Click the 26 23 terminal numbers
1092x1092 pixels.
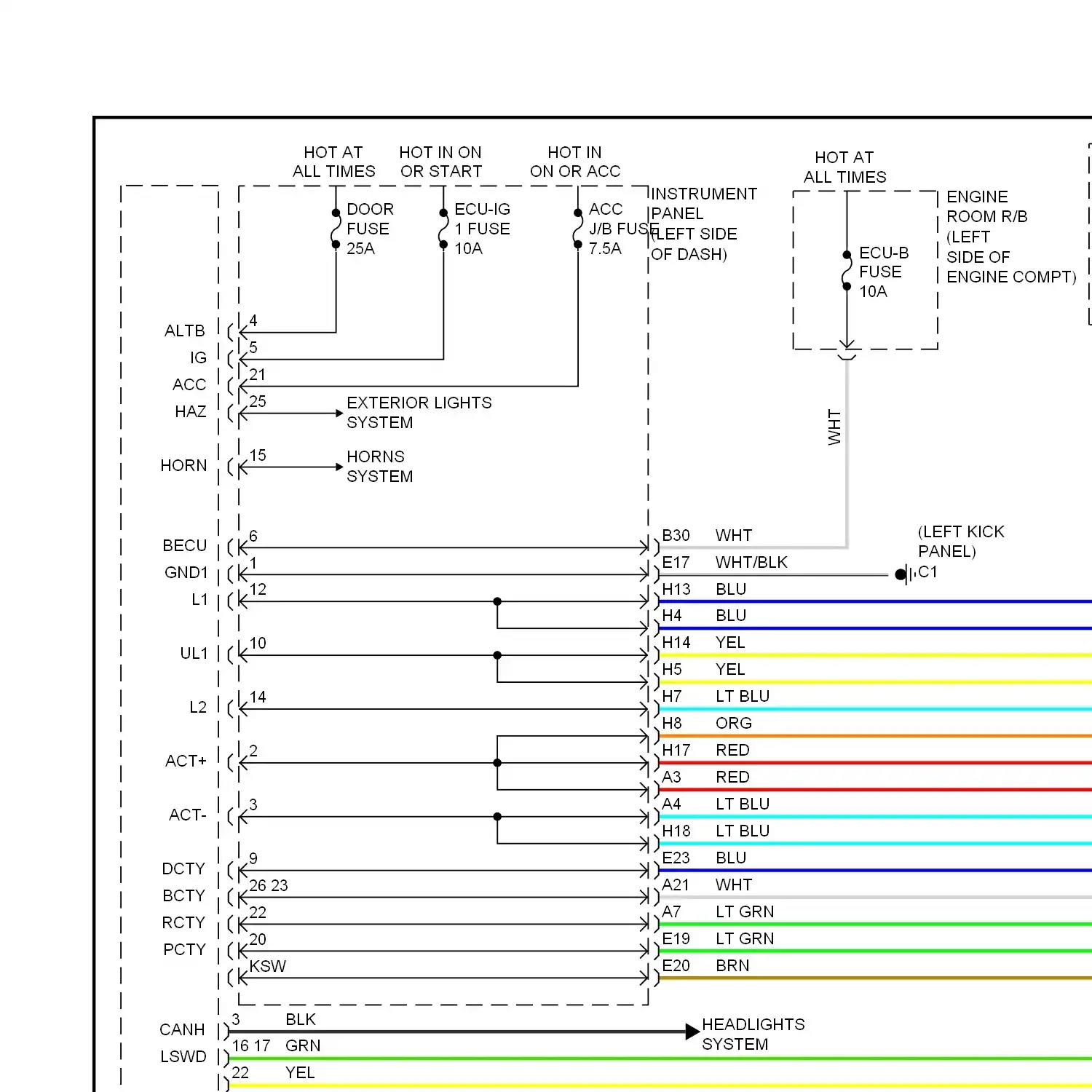pyautogui.click(x=269, y=885)
